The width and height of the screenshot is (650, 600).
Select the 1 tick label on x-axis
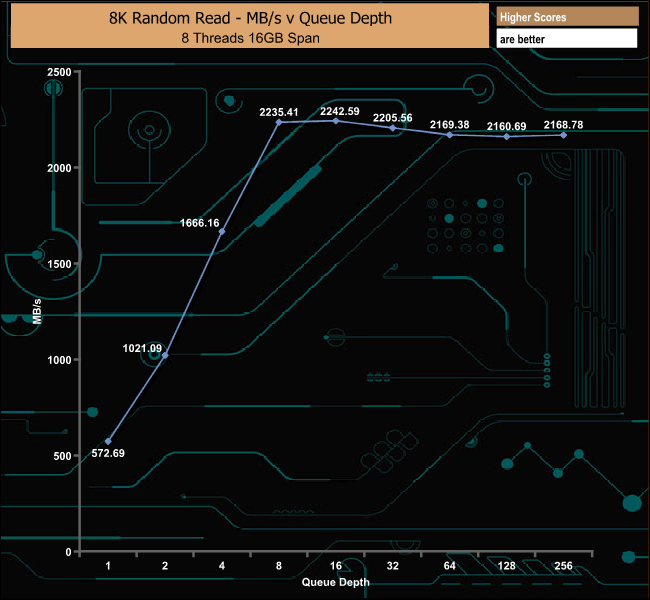click(x=108, y=566)
